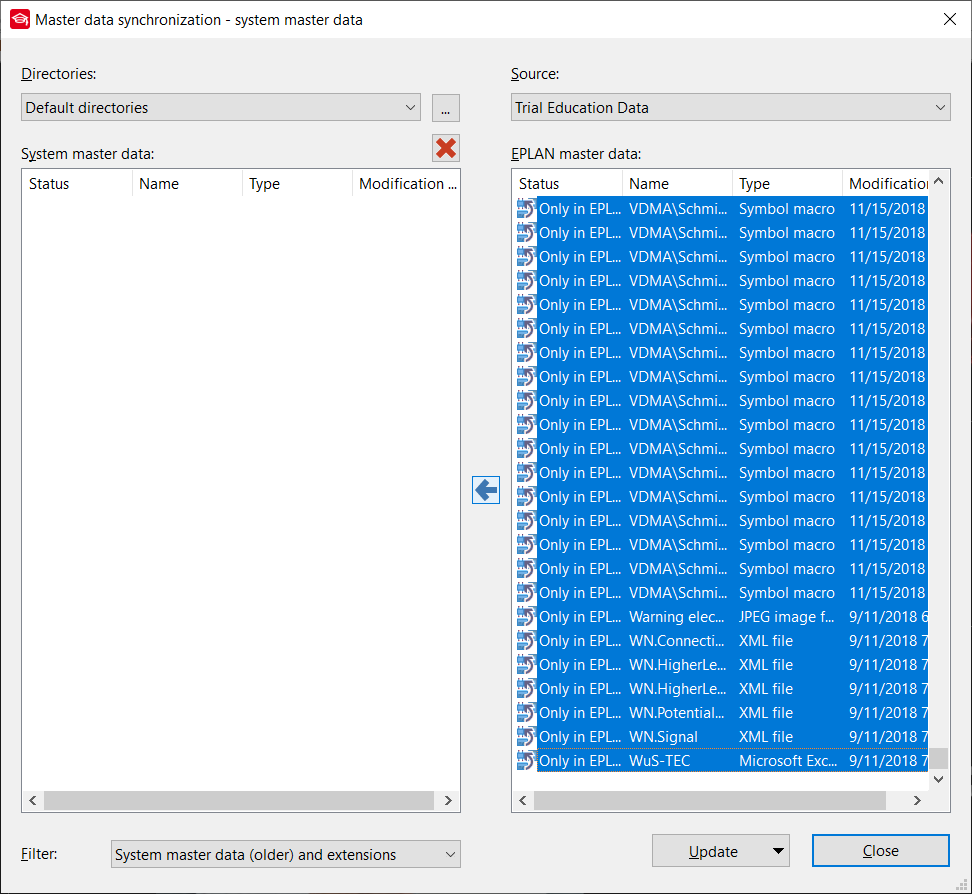Open the Filter dropdown

coord(286,854)
